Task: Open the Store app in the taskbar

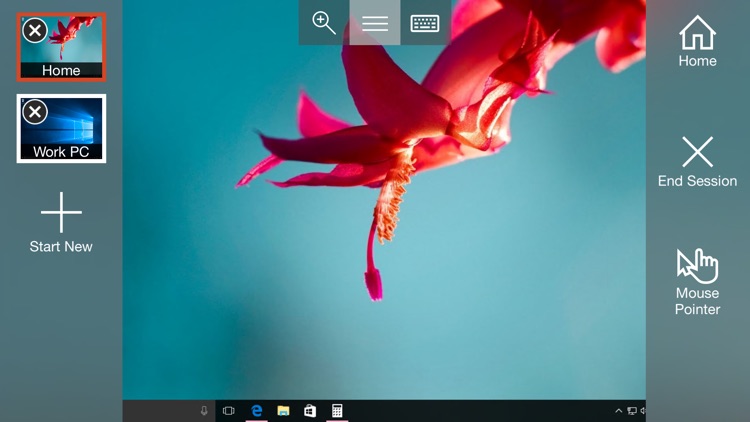Action: (310, 411)
